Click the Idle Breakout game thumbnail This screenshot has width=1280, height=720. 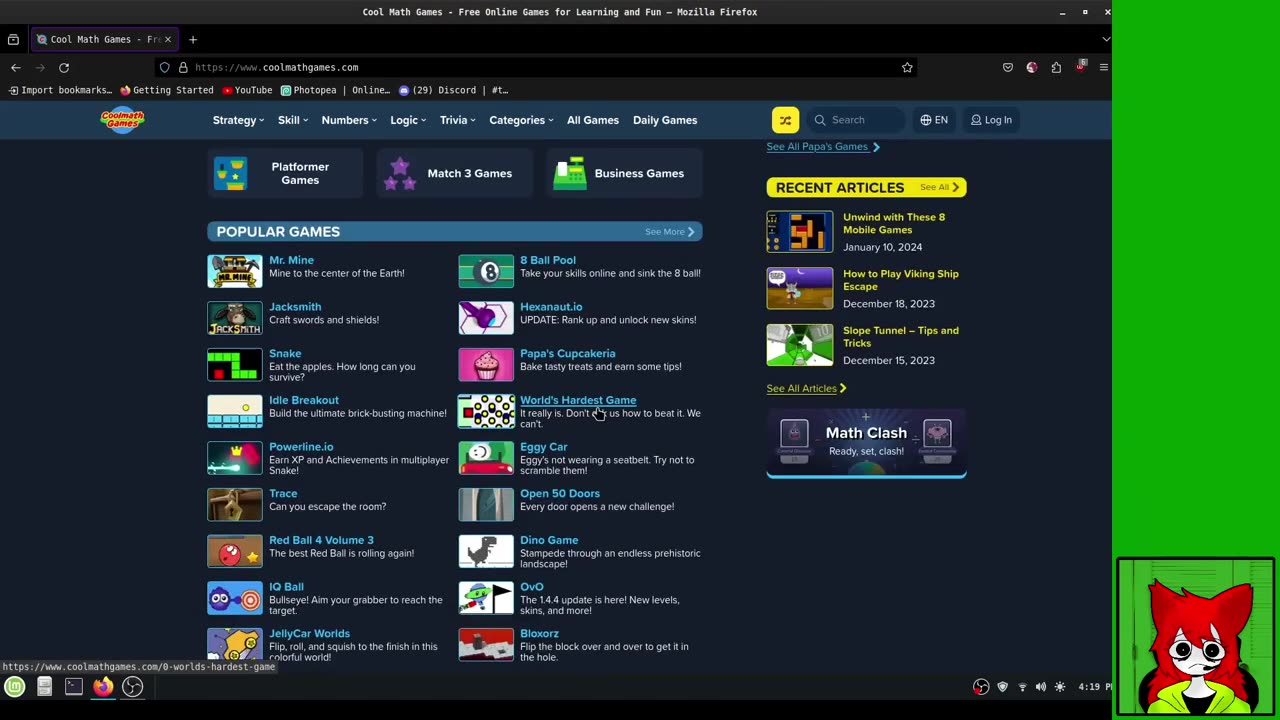[235, 411]
